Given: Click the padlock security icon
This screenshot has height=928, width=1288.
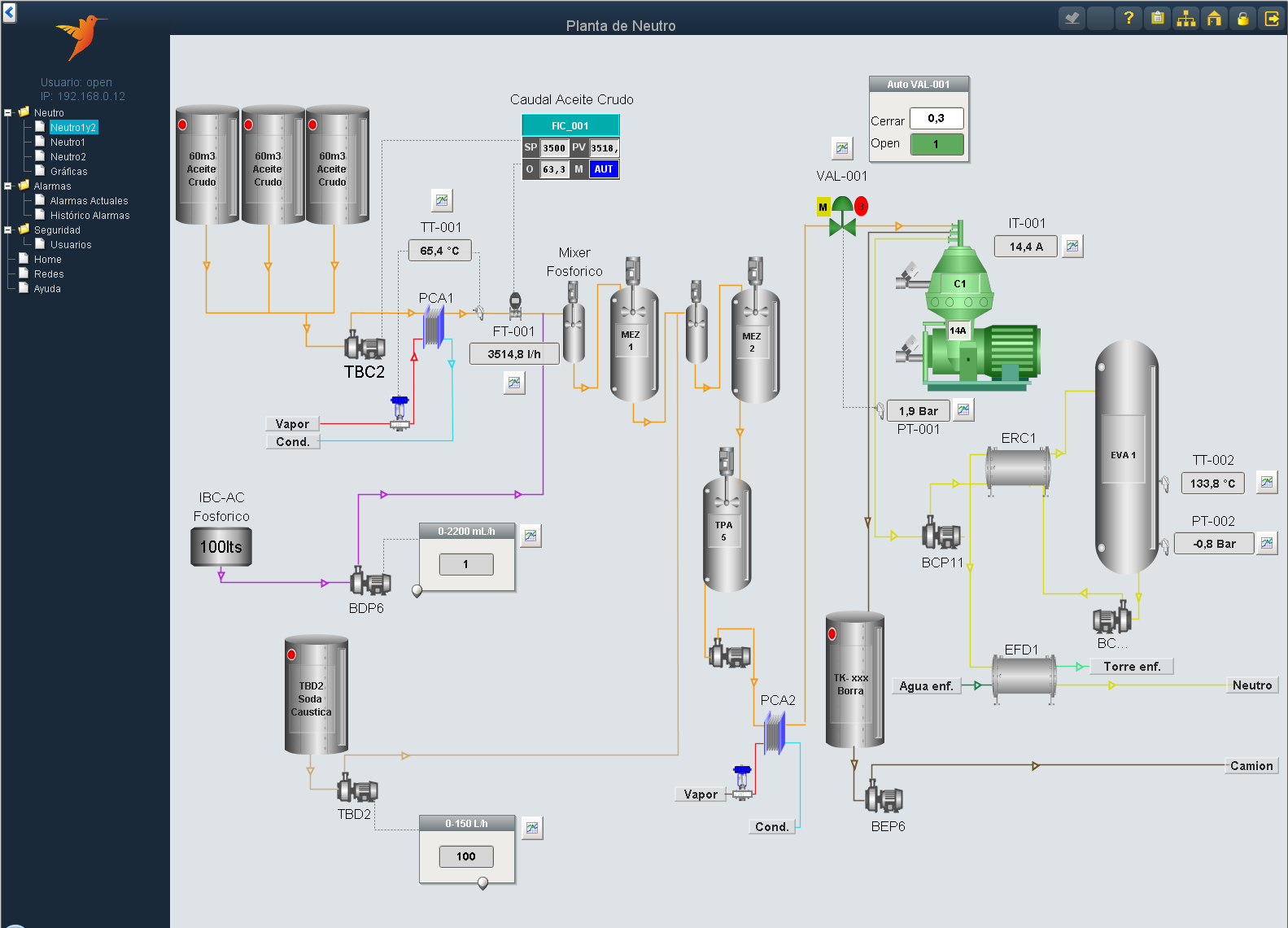Looking at the screenshot, I should tap(1242, 18).
